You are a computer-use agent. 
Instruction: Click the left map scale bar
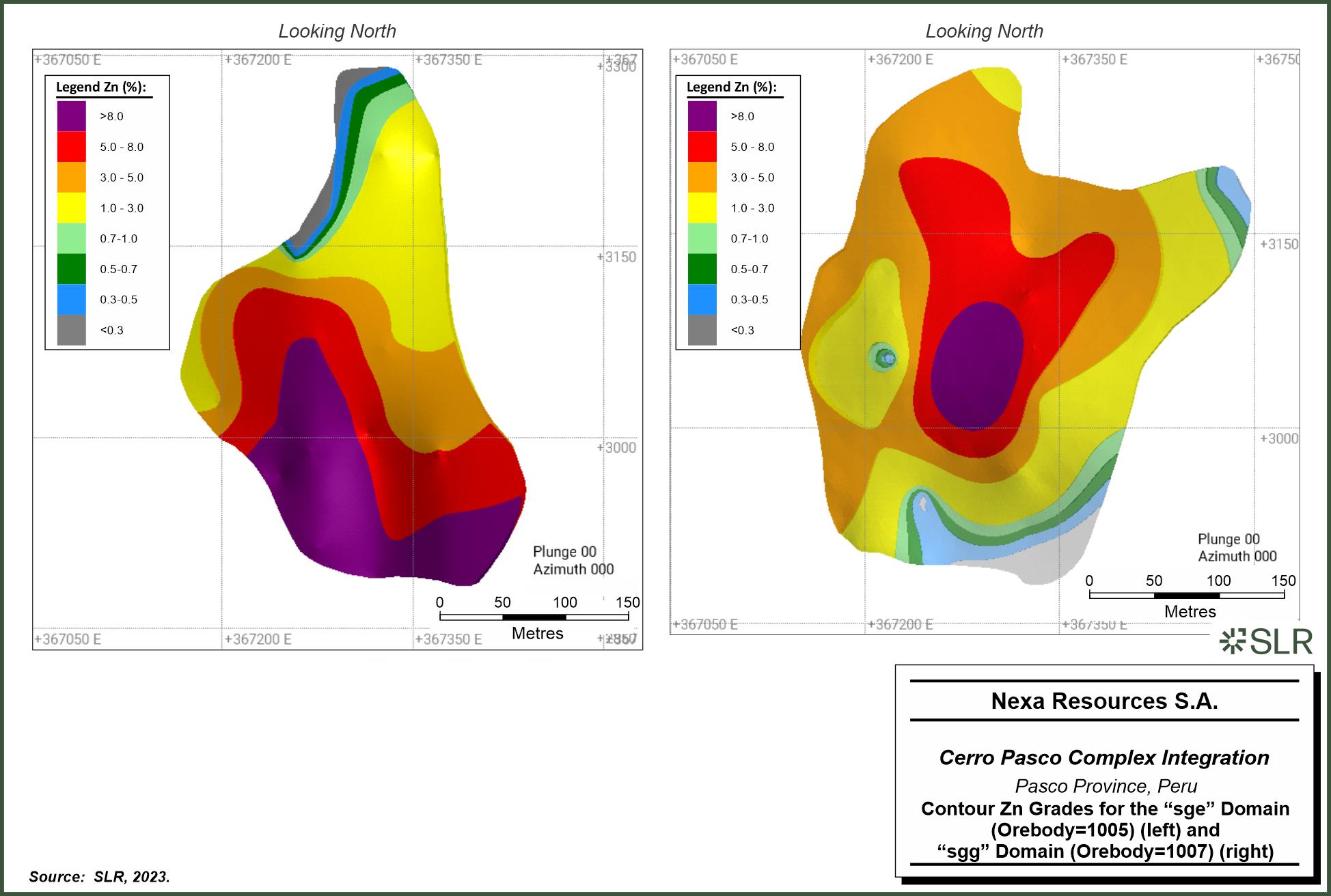[534, 617]
